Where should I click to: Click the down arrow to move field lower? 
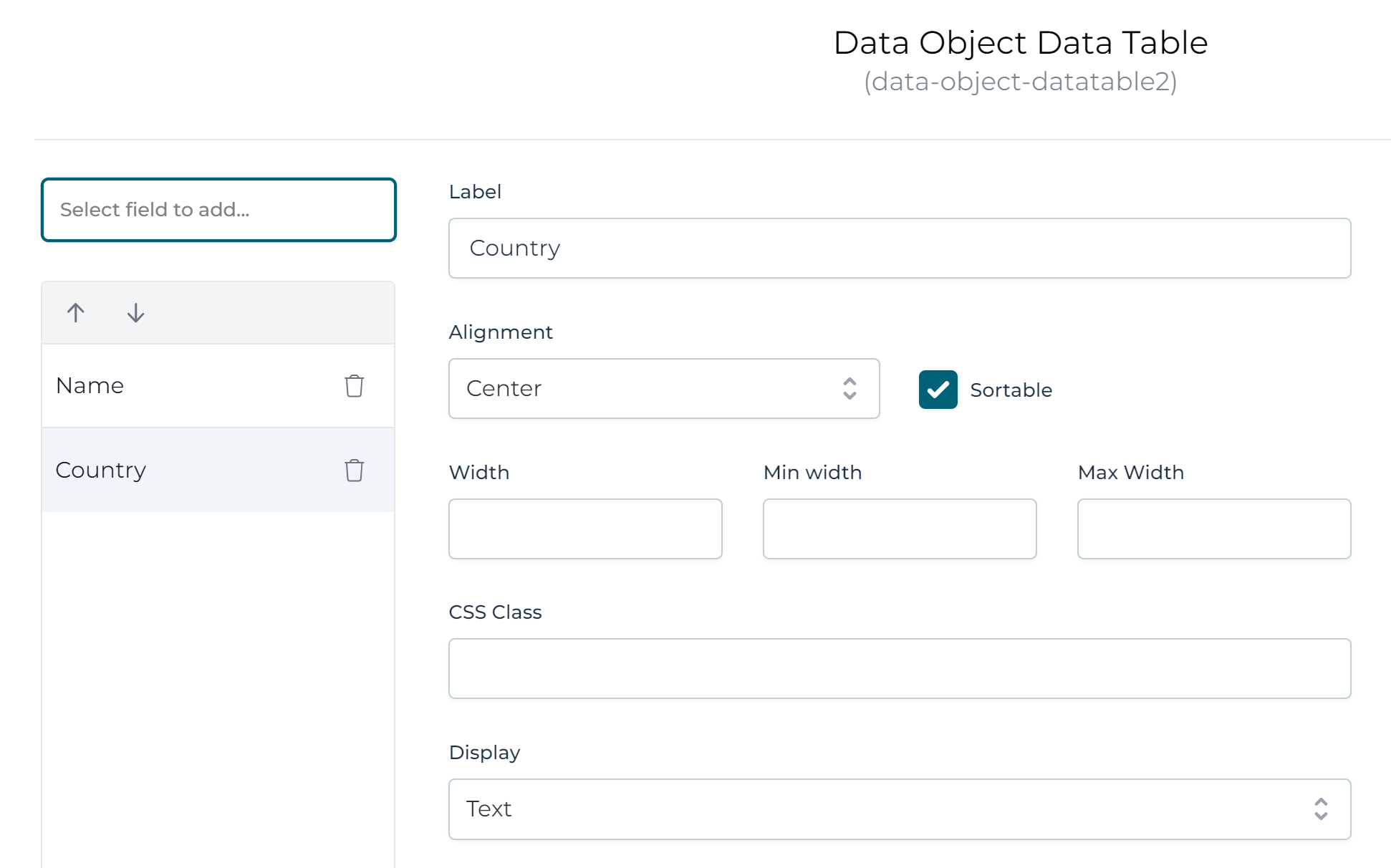(x=135, y=313)
